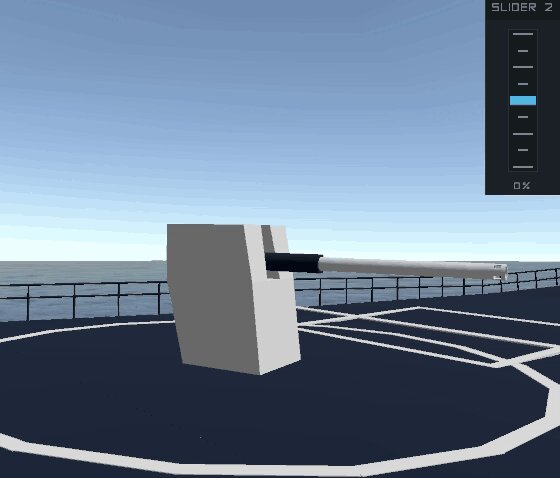Select the long tick midway above the handle

point(523,67)
